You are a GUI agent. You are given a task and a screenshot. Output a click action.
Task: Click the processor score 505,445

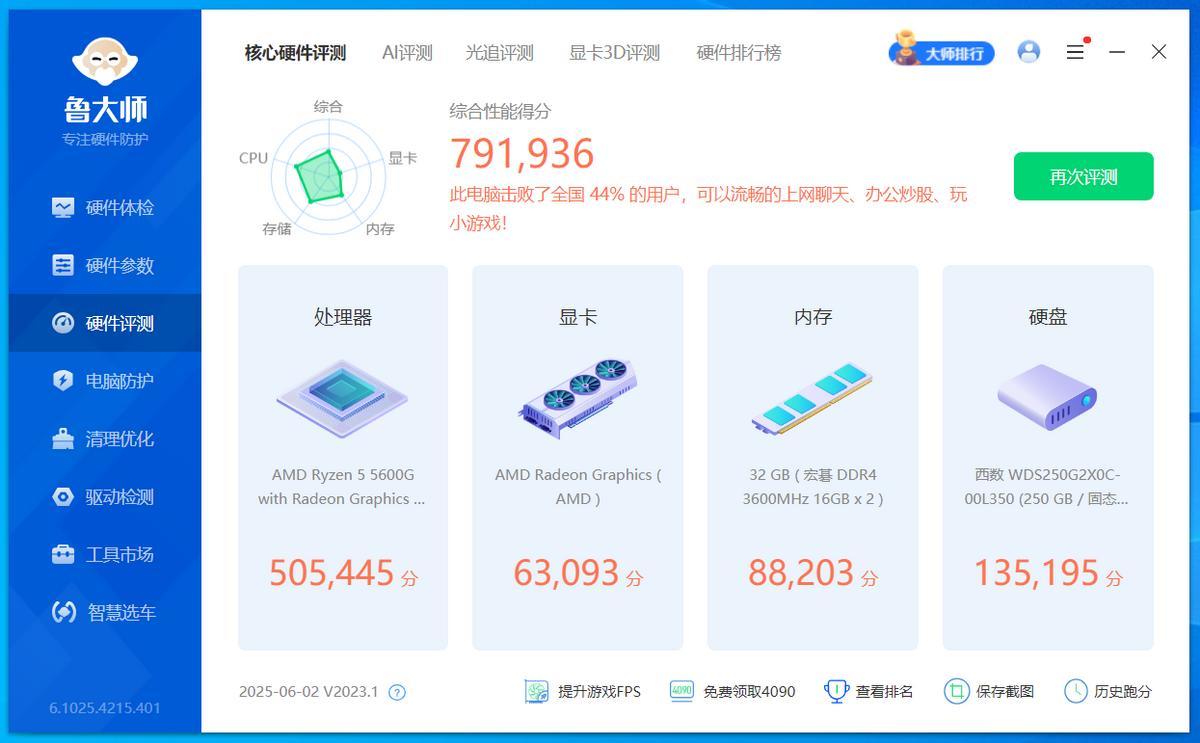(332, 573)
